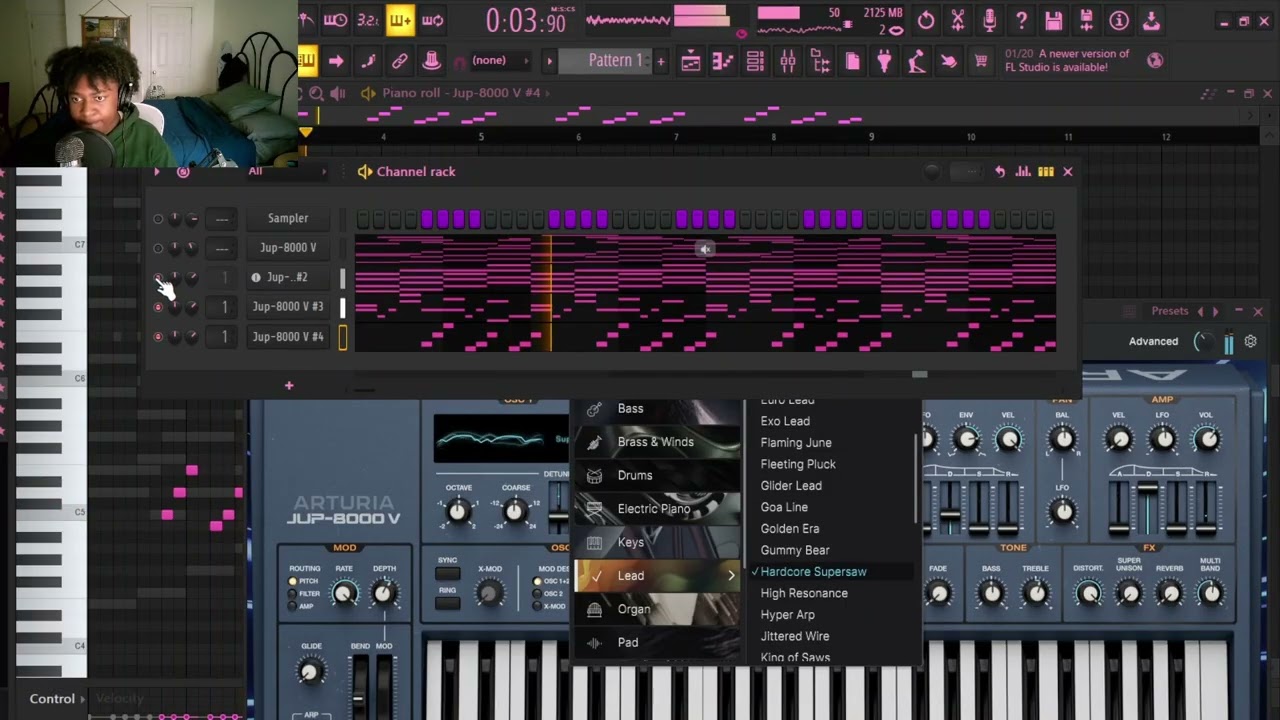Choose the Organ preset category
Viewport: 1280px width, 720px height.
point(657,609)
